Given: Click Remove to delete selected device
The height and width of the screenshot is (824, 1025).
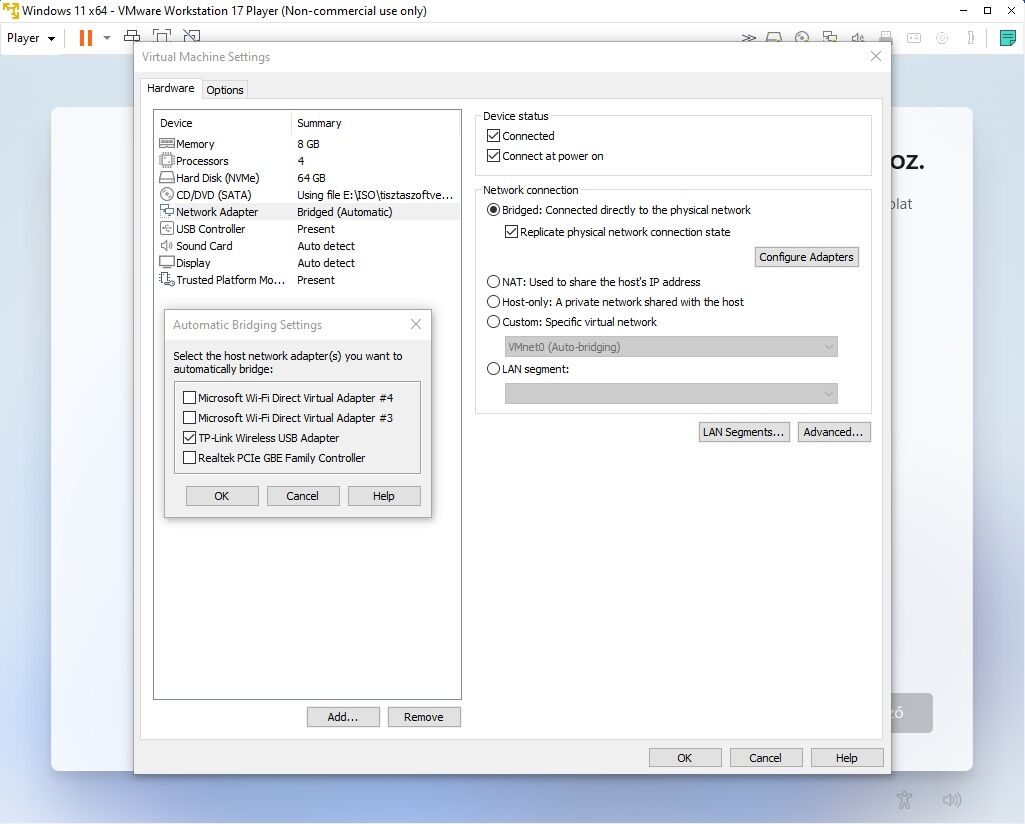Looking at the screenshot, I should point(424,717).
